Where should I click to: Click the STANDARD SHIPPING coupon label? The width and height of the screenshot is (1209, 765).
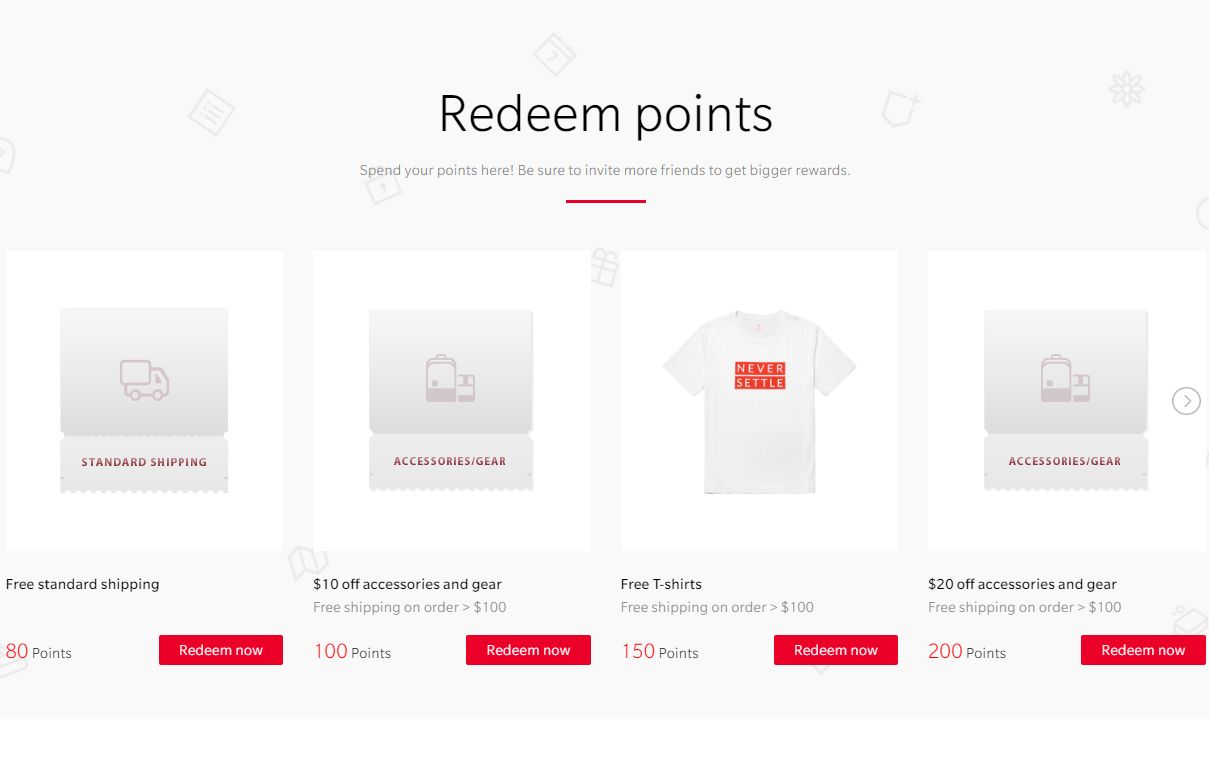point(144,462)
